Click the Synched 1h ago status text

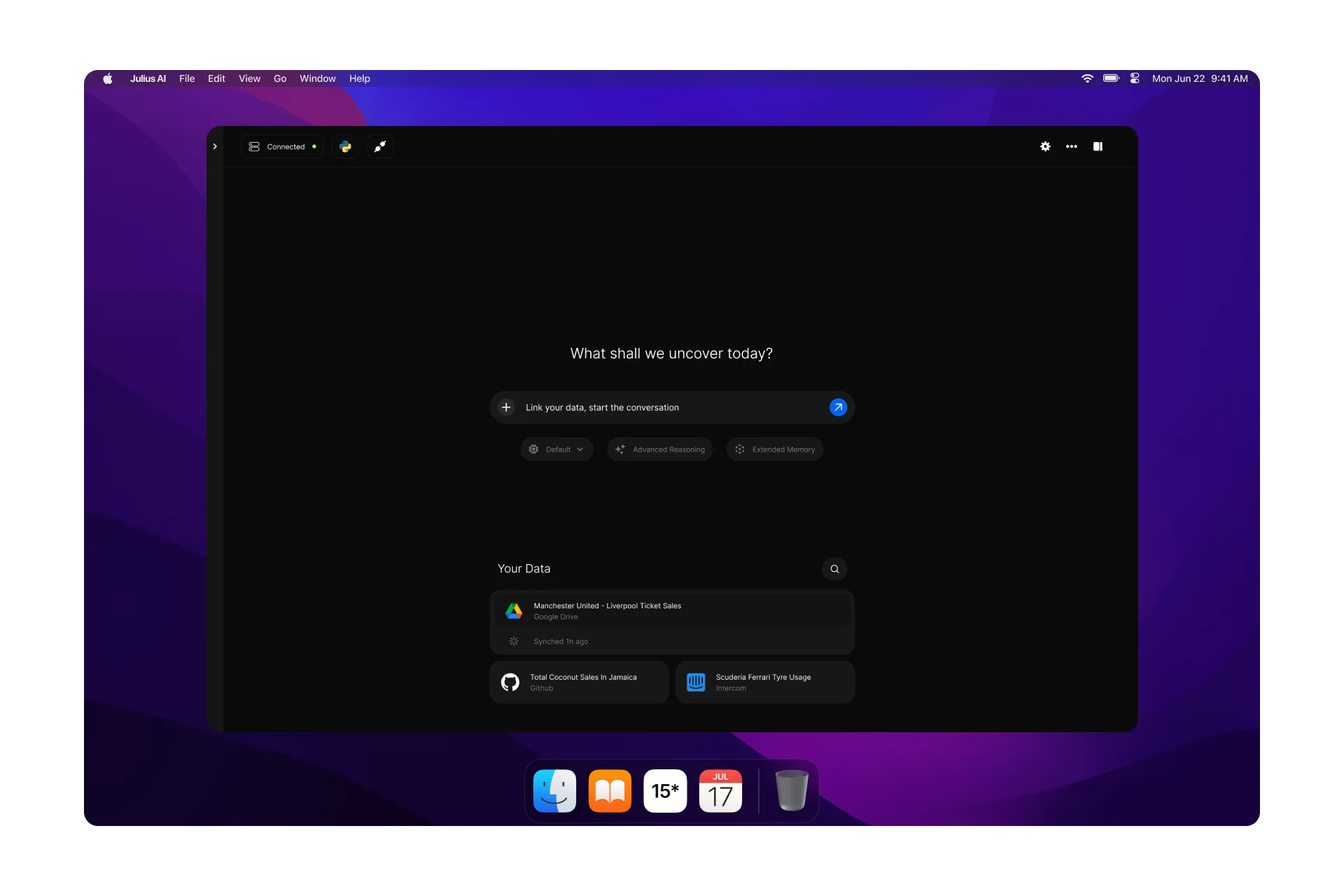tap(561, 641)
